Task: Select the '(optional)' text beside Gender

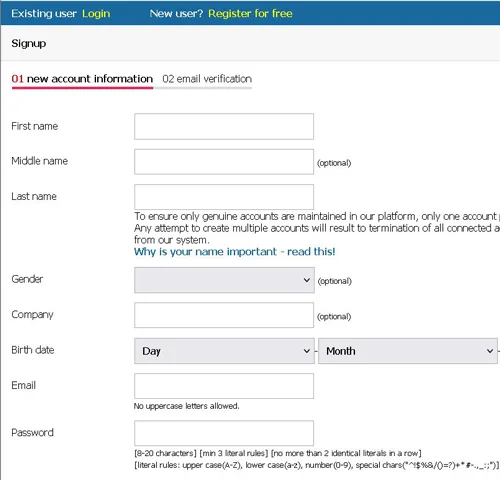Action: [x=335, y=281]
